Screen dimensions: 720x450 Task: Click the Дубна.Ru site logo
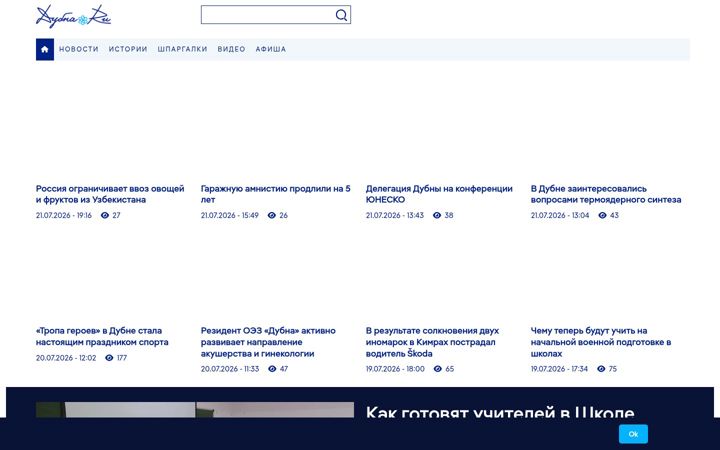pyautogui.click(x=73, y=16)
